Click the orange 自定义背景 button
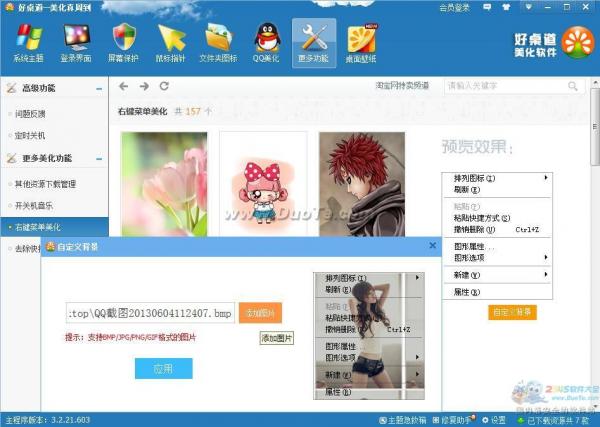600x427 pixels. pyautogui.click(x=512, y=312)
